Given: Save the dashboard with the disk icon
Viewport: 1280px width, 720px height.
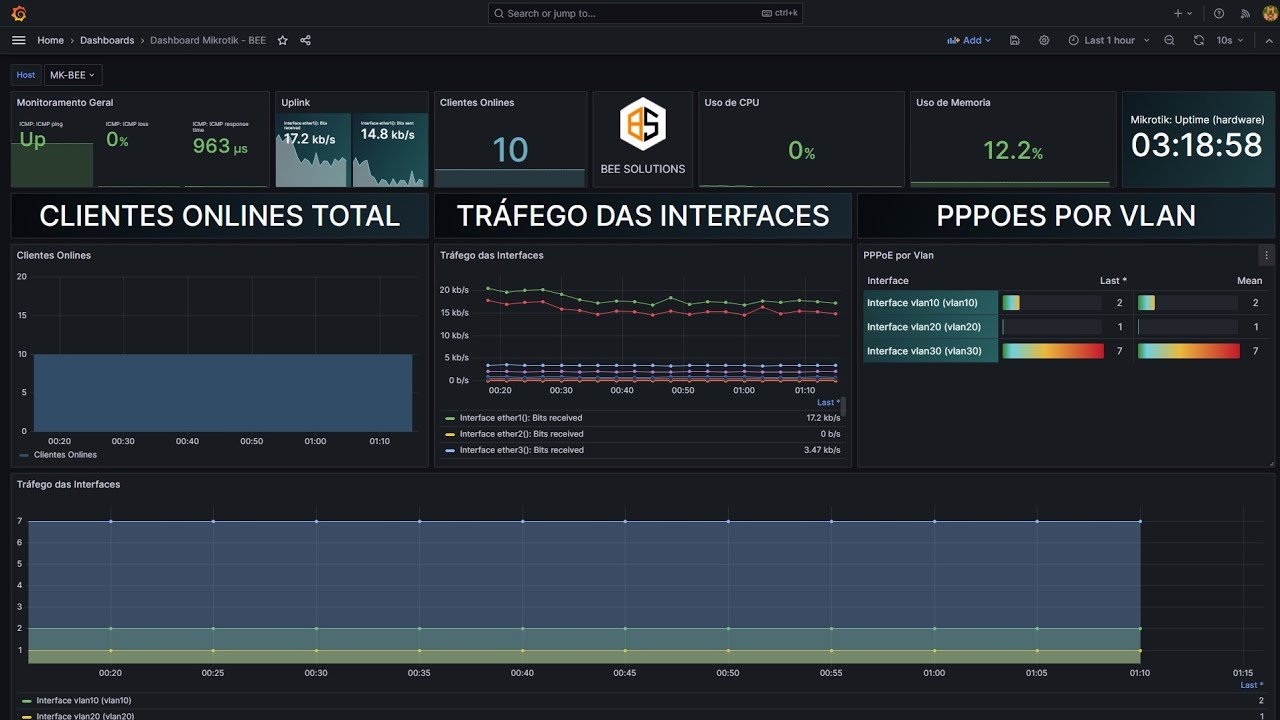Looking at the screenshot, I should click(x=1015, y=40).
